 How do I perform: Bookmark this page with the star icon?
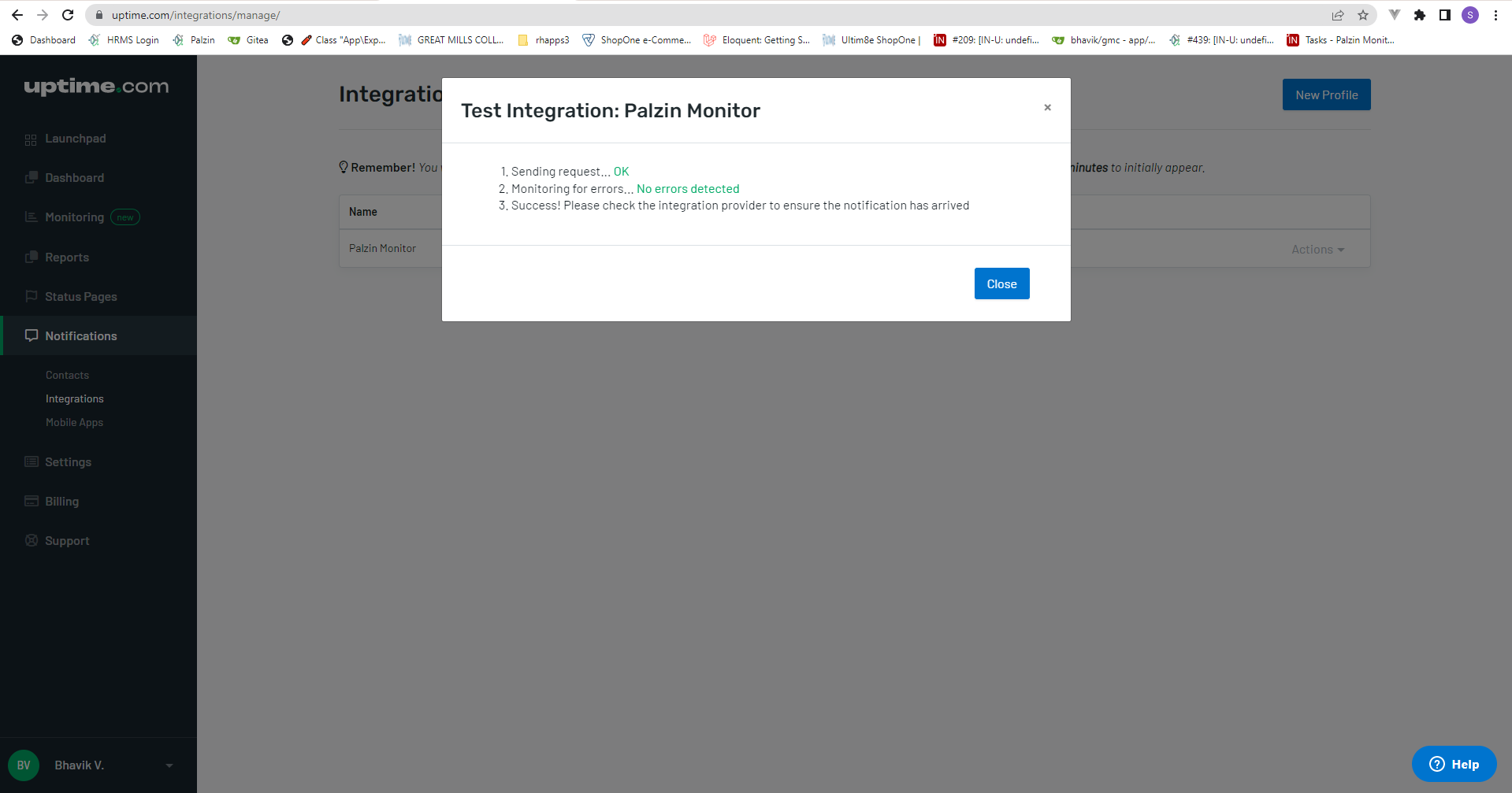tap(1363, 15)
